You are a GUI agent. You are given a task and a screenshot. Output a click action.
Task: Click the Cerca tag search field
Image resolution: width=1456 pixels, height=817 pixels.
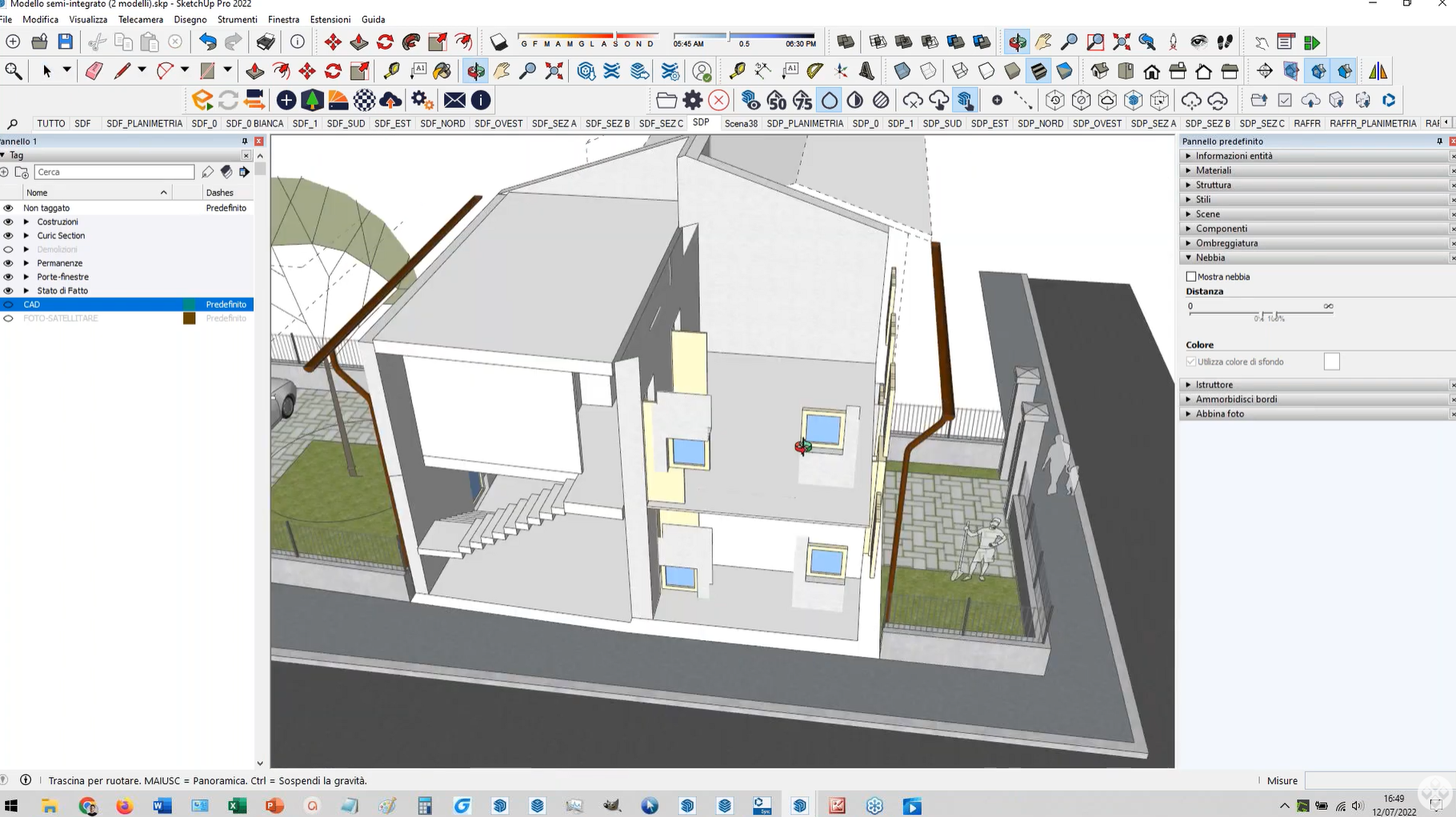click(x=114, y=172)
